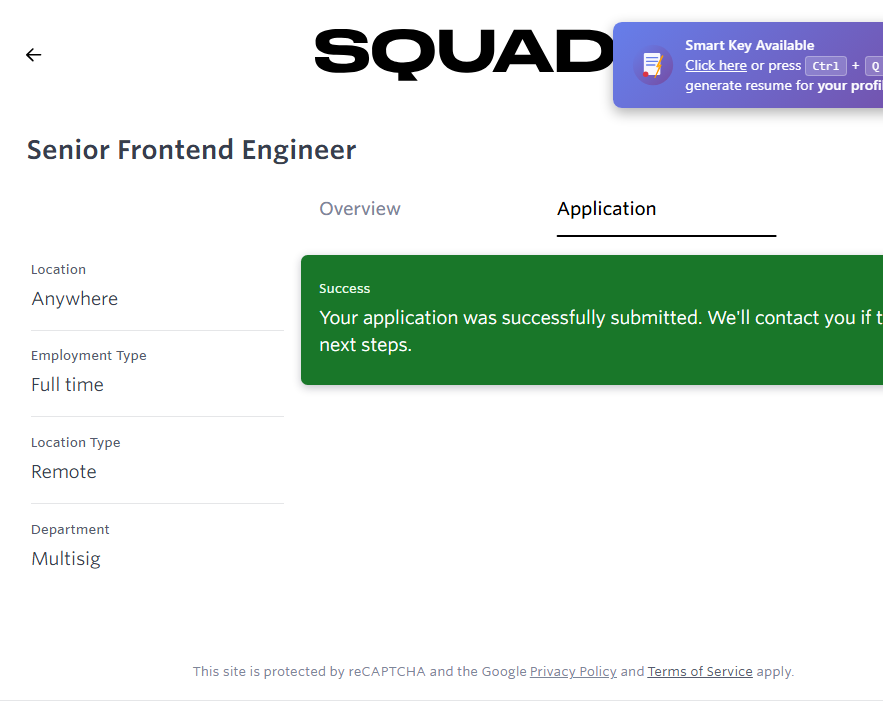883x702 pixels.
Task: Click the 'Success' label in the banner
Action: tap(345, 289)
